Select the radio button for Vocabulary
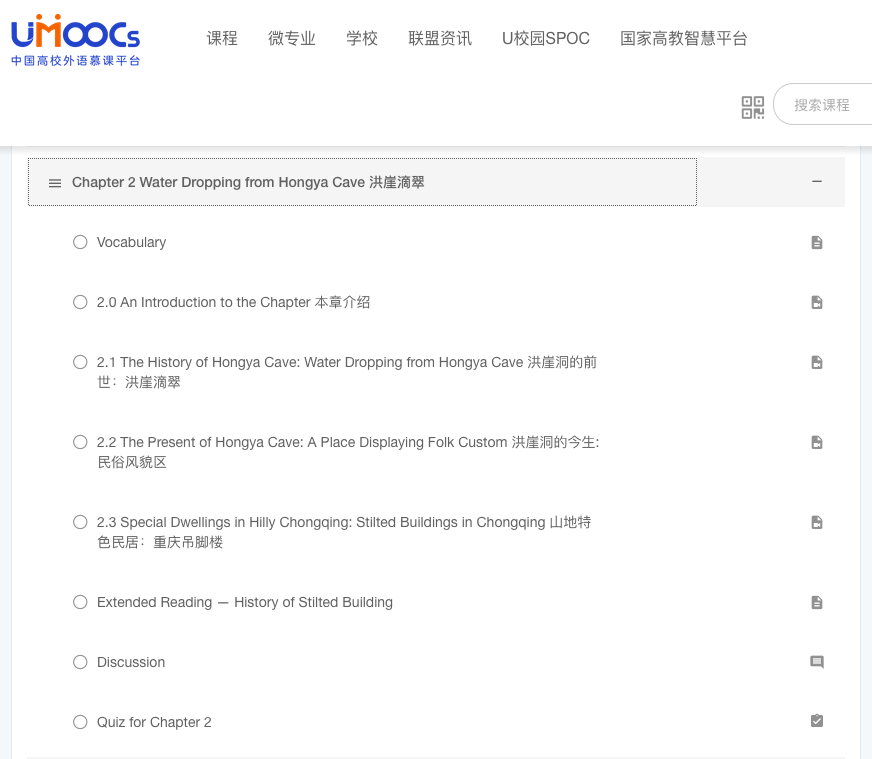The width and height of the screenshot is (872, 759). click(x=80, y=242)
